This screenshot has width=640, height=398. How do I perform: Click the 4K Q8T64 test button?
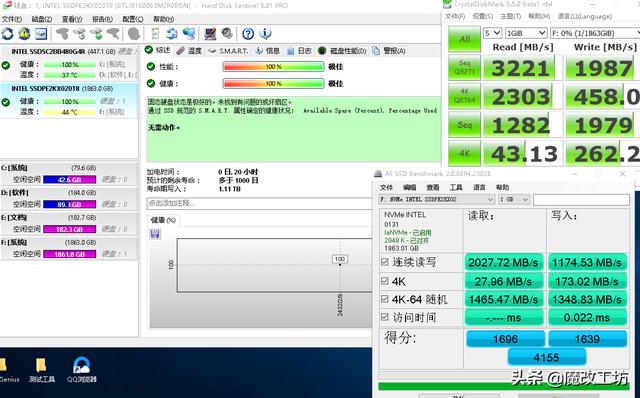pos(464,96)
